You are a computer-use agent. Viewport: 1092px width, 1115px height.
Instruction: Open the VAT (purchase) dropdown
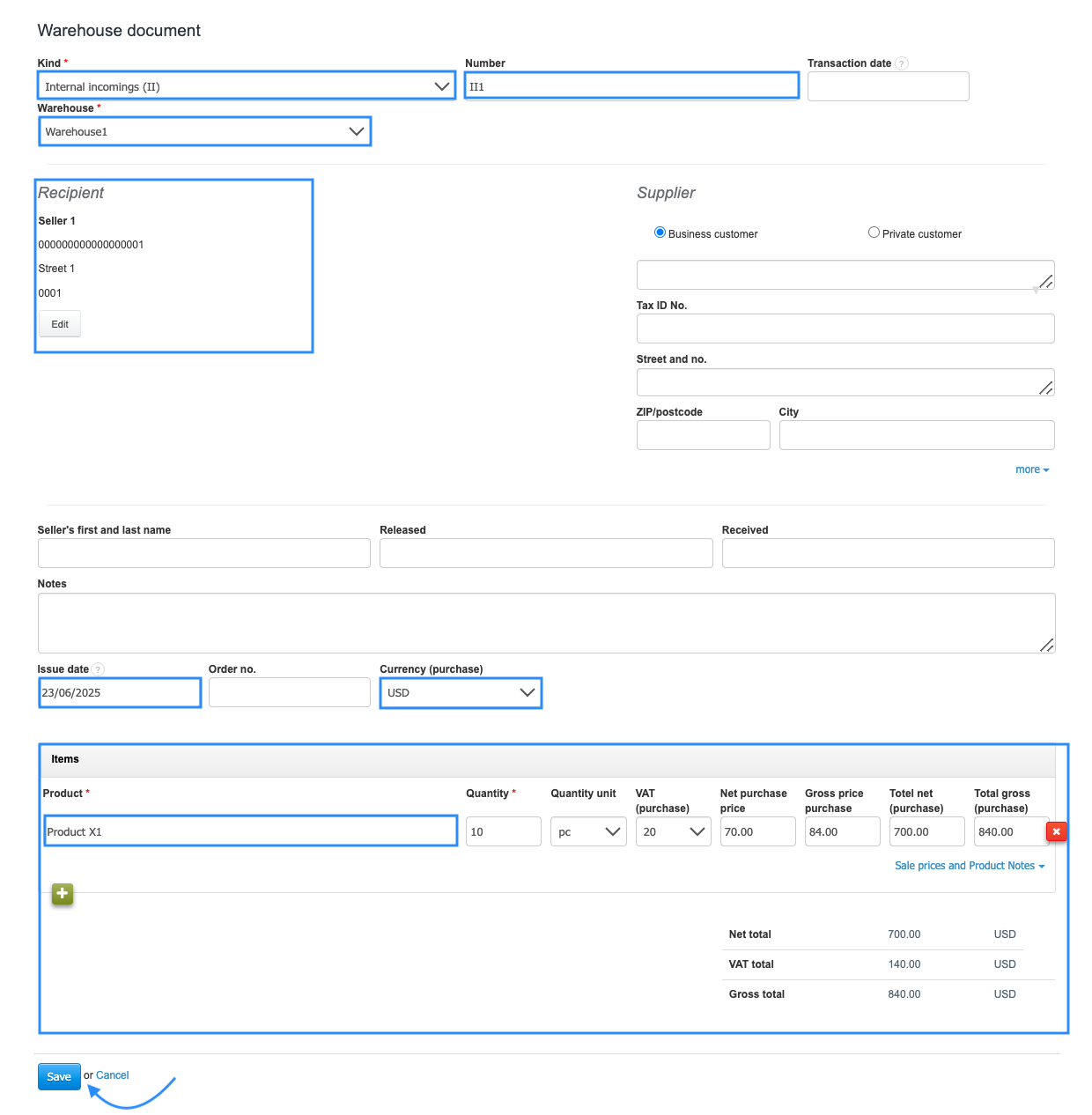[x=673, y=831]
